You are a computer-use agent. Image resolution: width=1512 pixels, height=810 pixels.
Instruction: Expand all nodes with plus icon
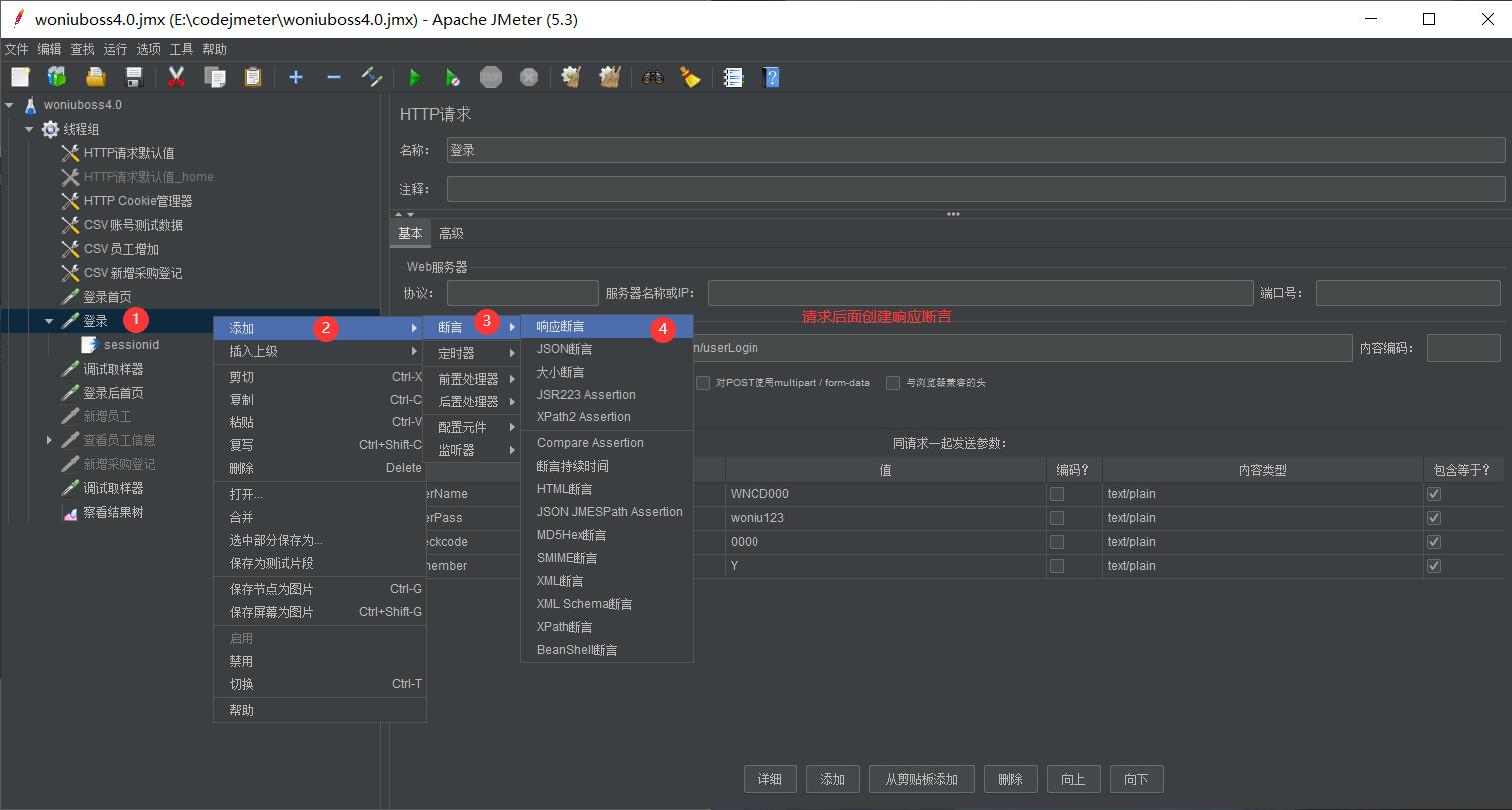[x=296, y=77]
